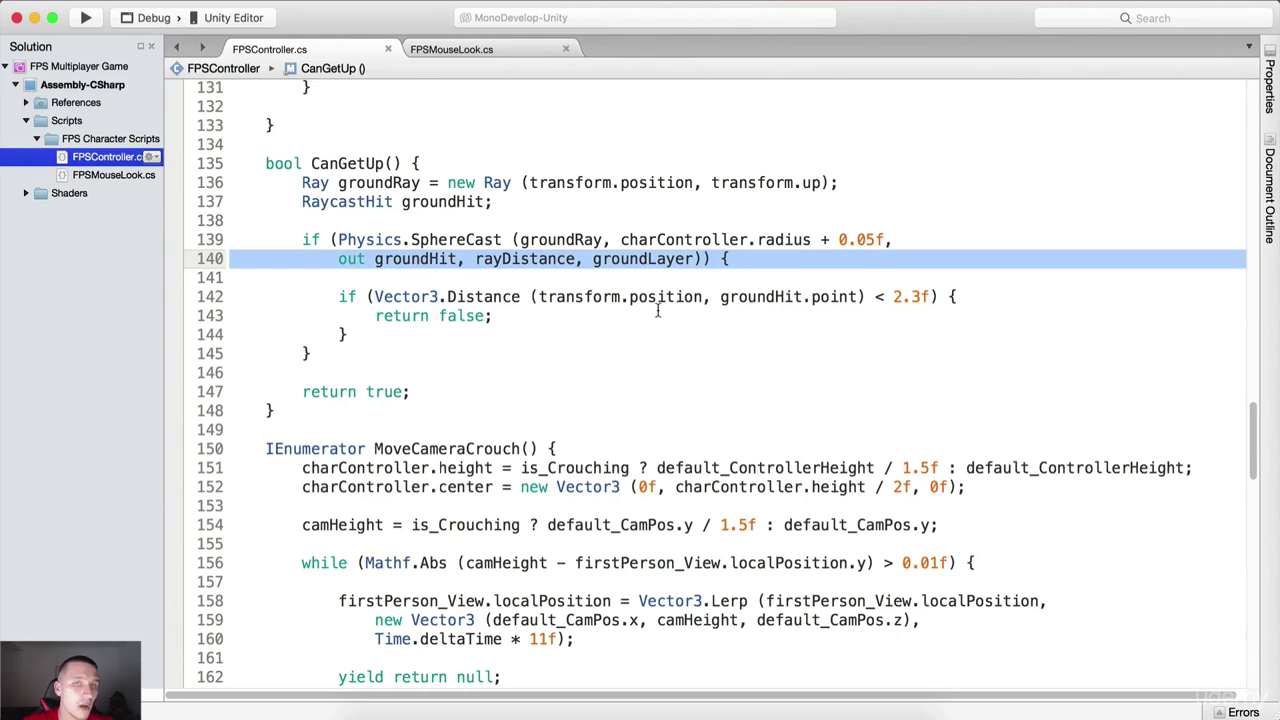Screen dimensions: 1280x720
Task: Click the Errors warning icon
Action: (1219, 712)
